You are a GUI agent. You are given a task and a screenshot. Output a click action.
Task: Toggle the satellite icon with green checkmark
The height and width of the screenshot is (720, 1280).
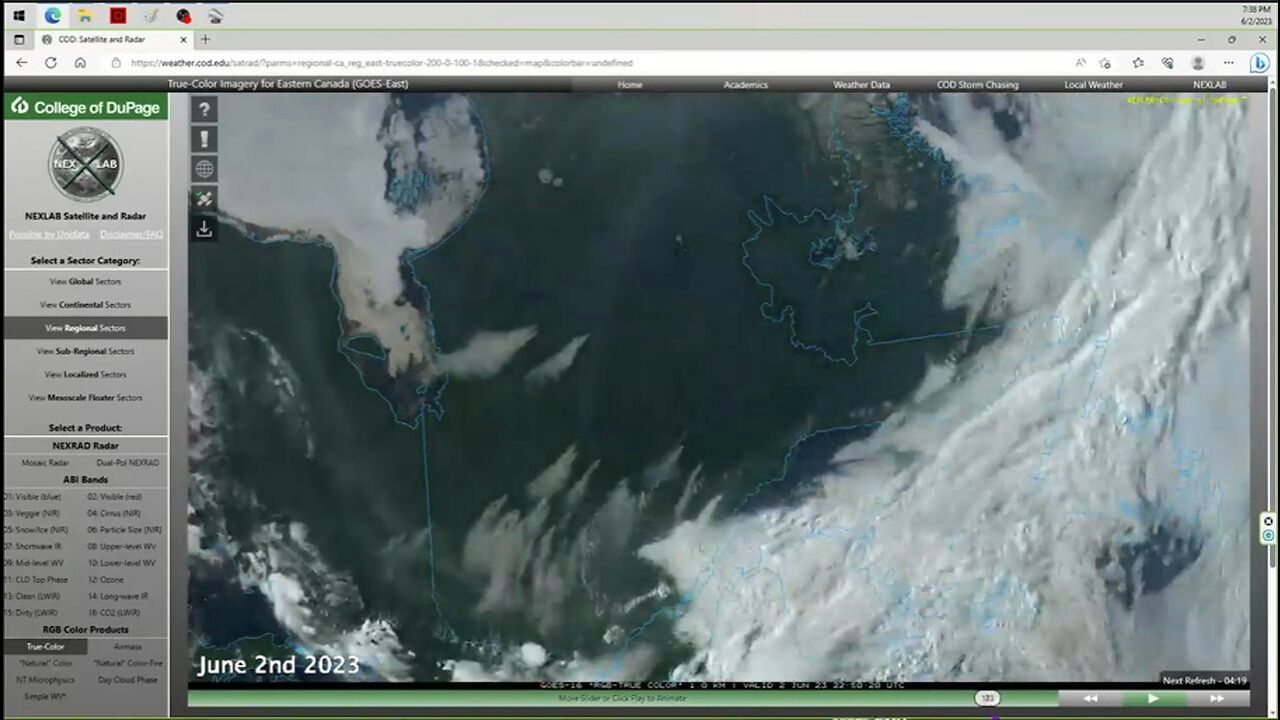204,199
